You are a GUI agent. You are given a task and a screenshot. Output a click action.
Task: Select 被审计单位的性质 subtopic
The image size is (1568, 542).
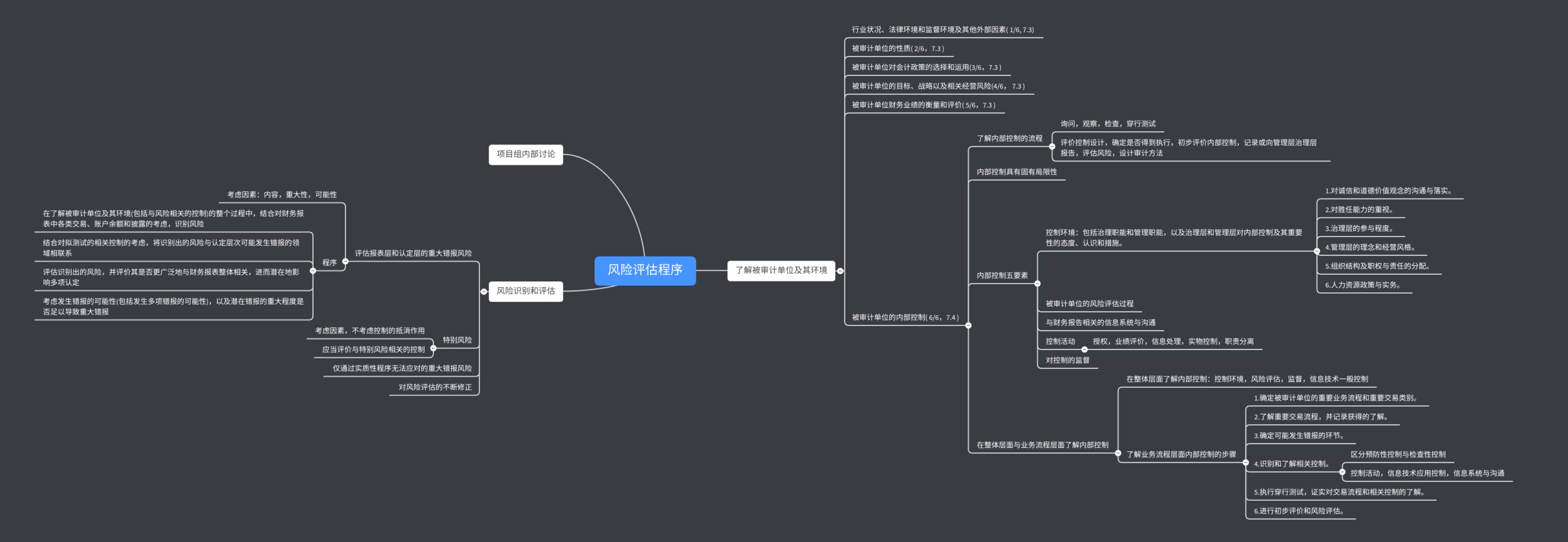click(897, 49)
